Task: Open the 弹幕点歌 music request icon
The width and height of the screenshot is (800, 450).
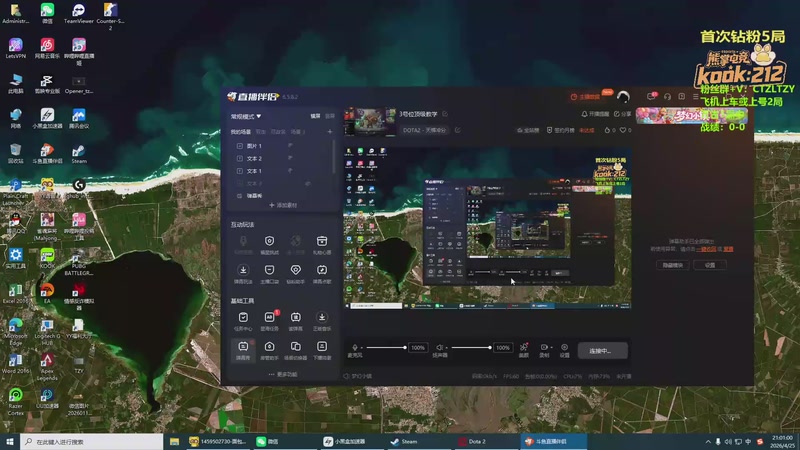Action: tap(322, 273)
